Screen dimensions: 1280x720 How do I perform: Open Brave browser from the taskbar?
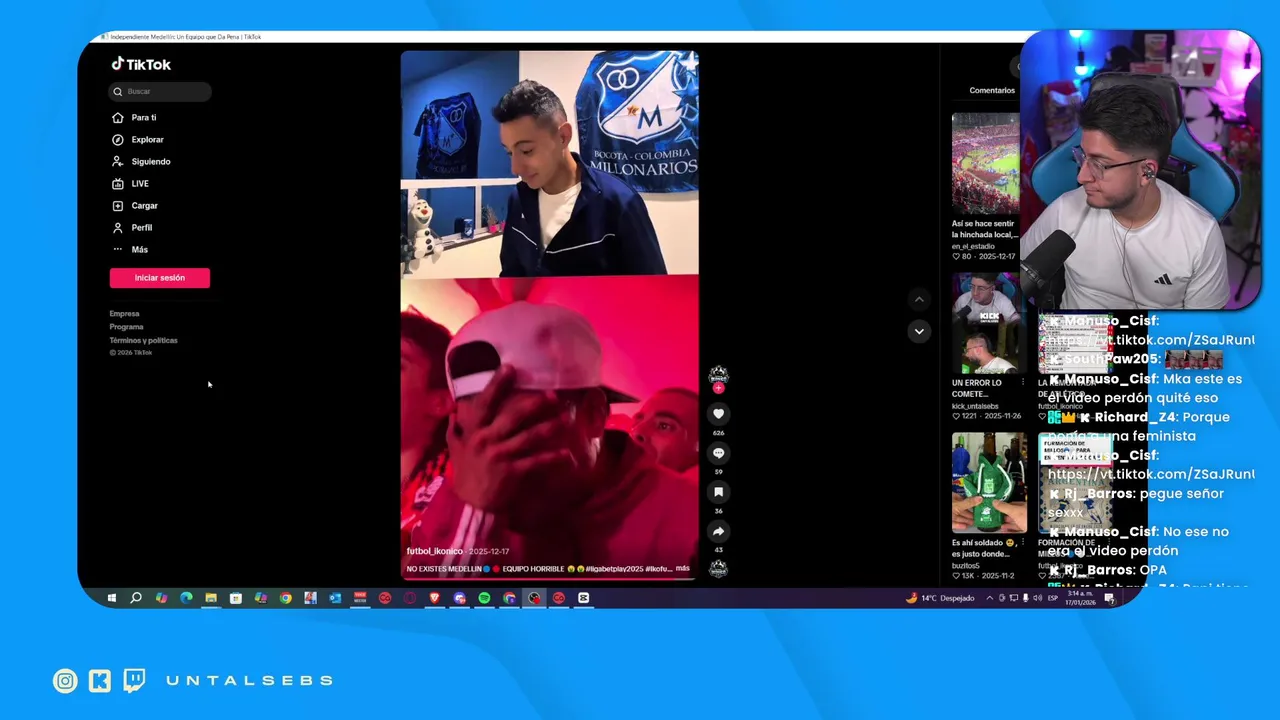pos(434,598)
